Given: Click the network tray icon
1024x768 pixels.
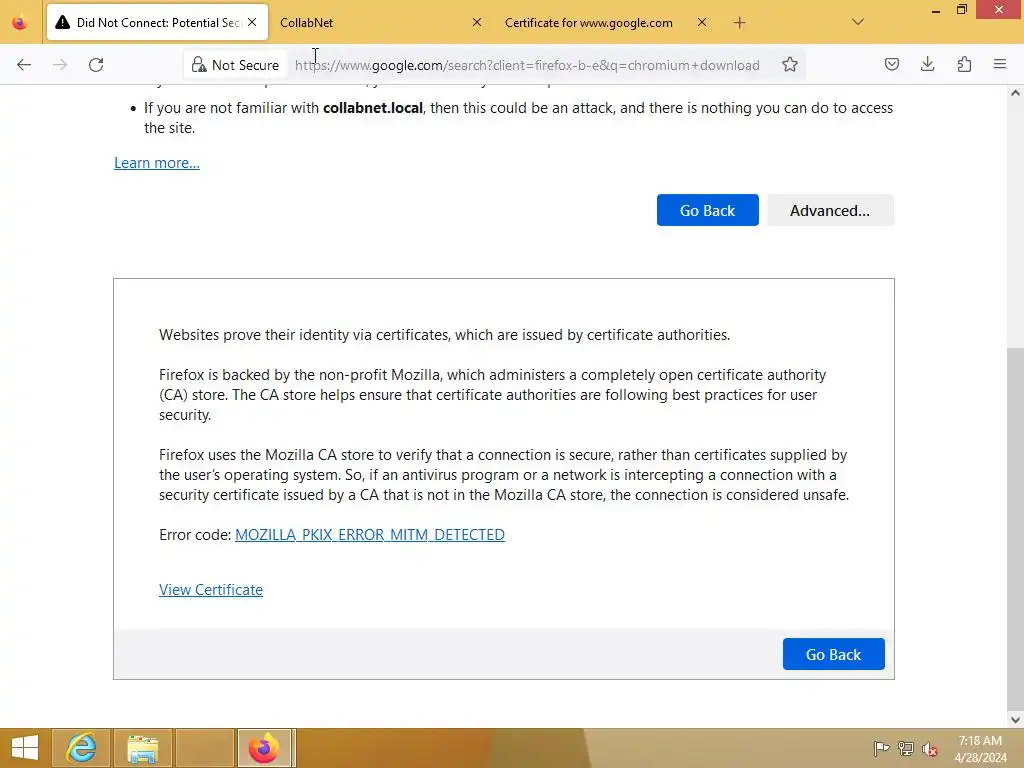Looking at the screenshot, I should click(x=906, y=748).
